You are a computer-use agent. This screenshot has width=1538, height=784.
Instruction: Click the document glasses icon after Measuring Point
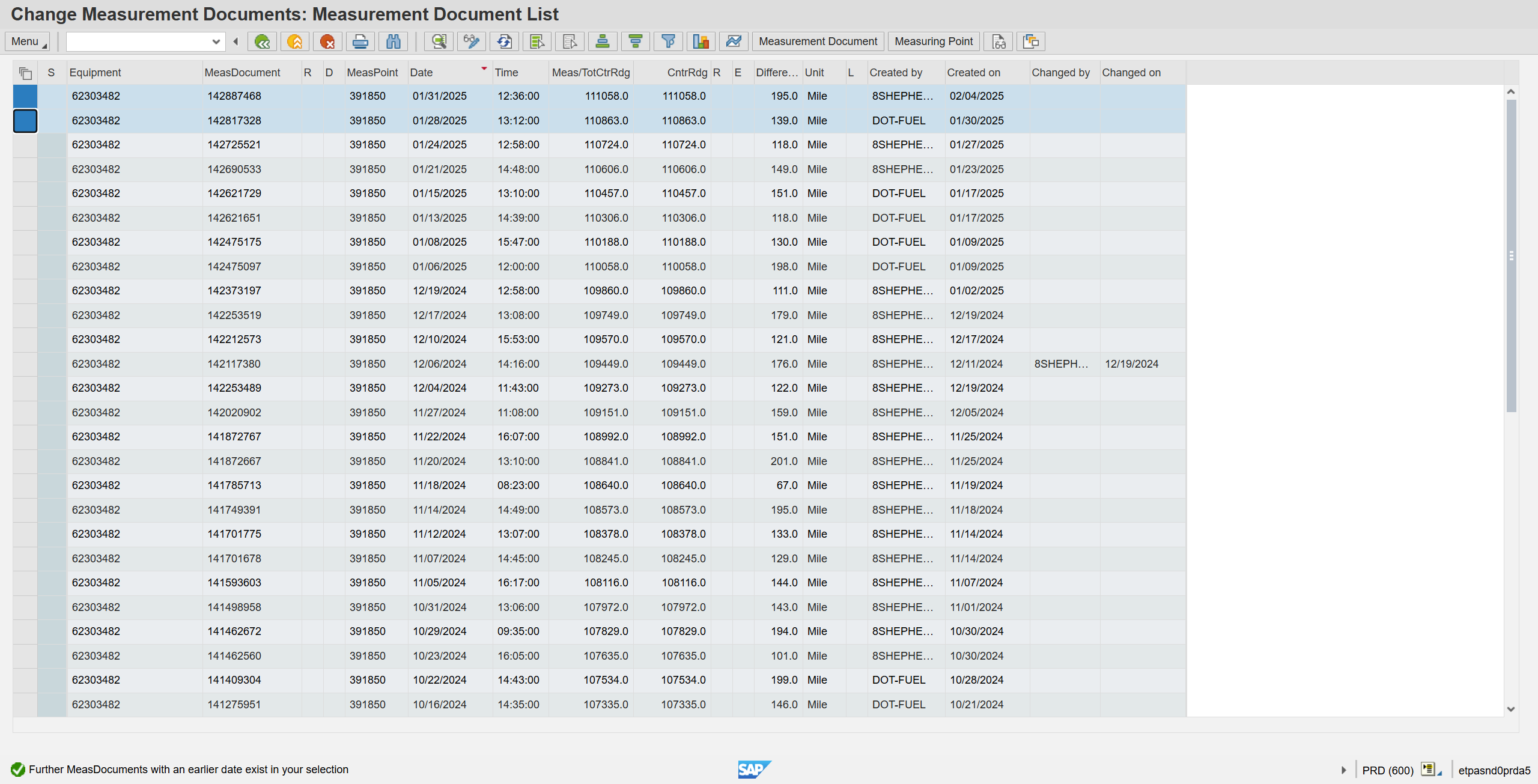[998, 41]
